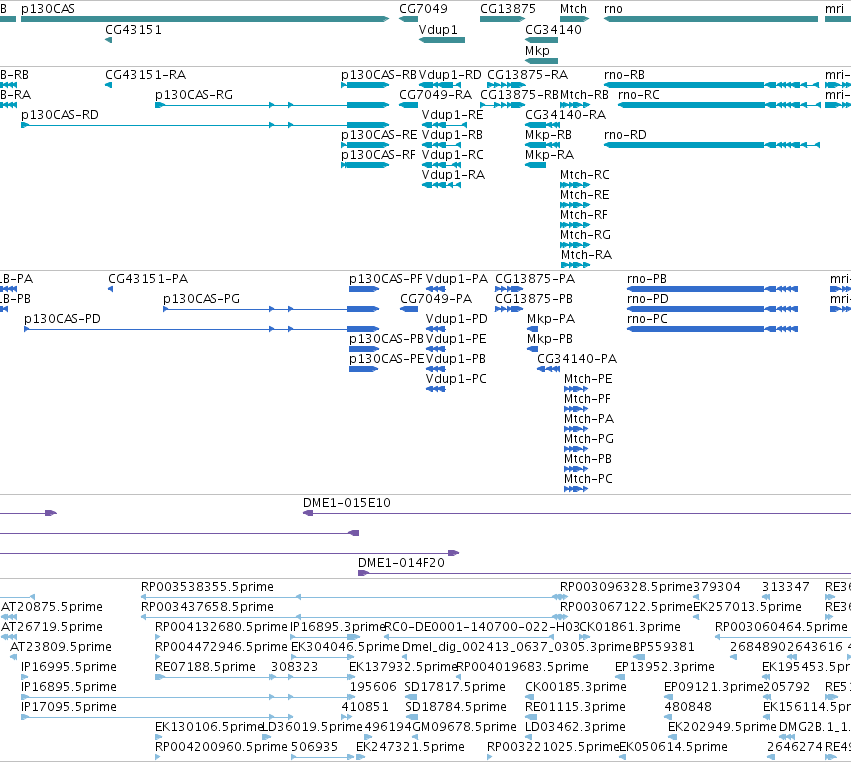
Task: Click EST EK202949.5prime
Action: 722,727
